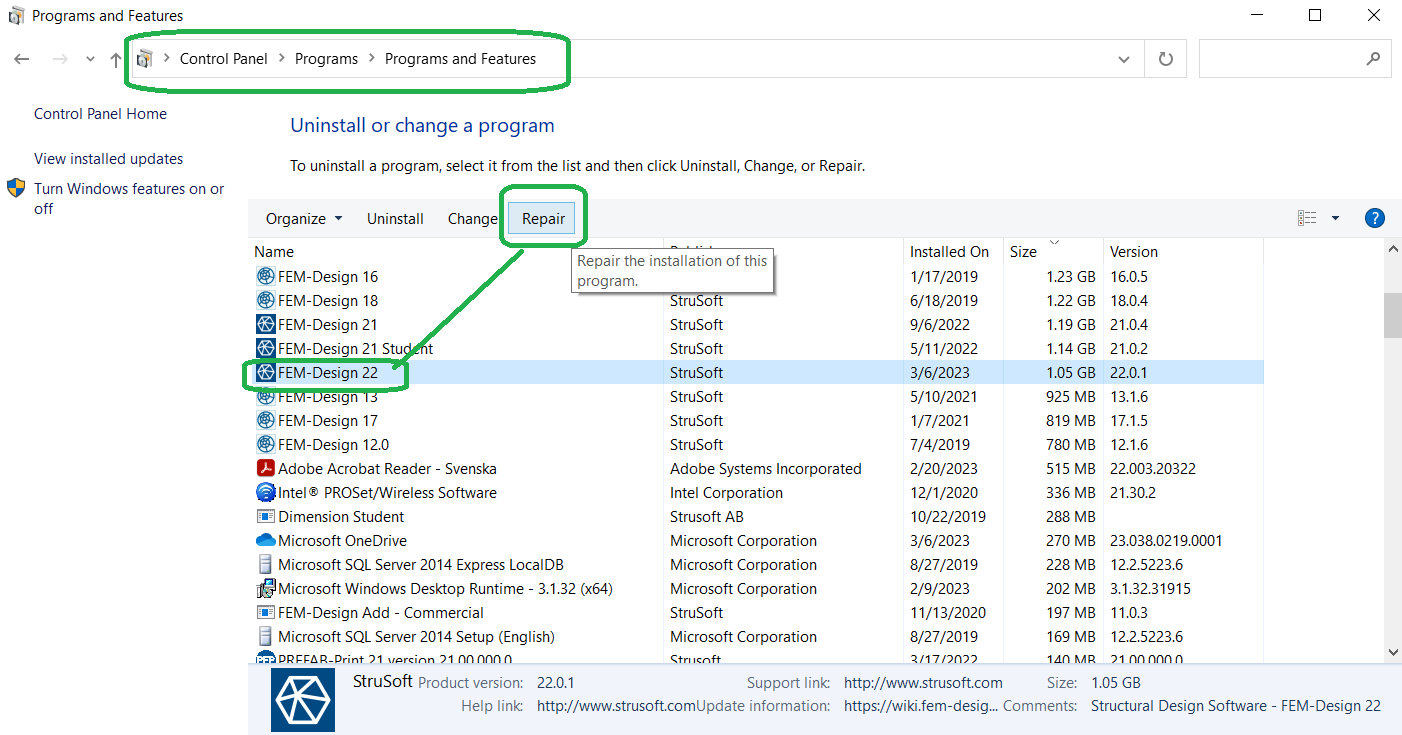The width and height of the screenshot is (1402, 735).
Task: Click the search magnifier icon
Action: click(x=1373, y=59)
